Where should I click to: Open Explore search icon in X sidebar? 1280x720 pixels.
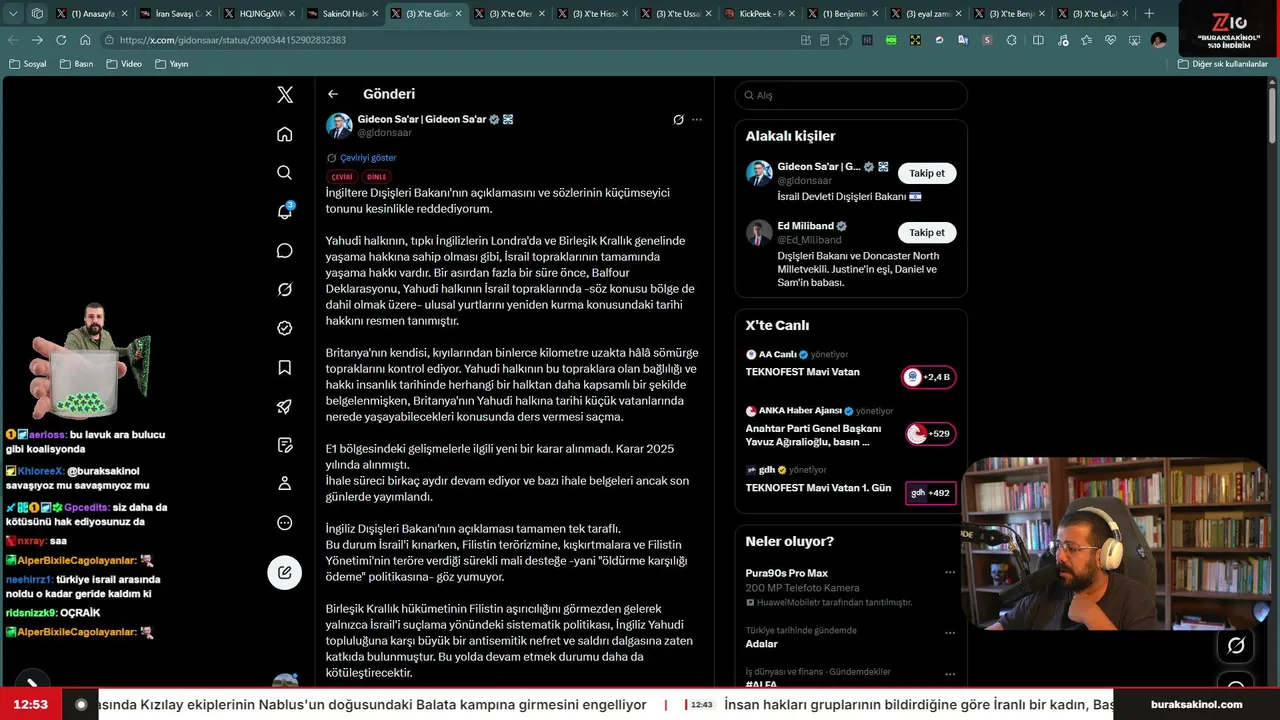(285, 173)
